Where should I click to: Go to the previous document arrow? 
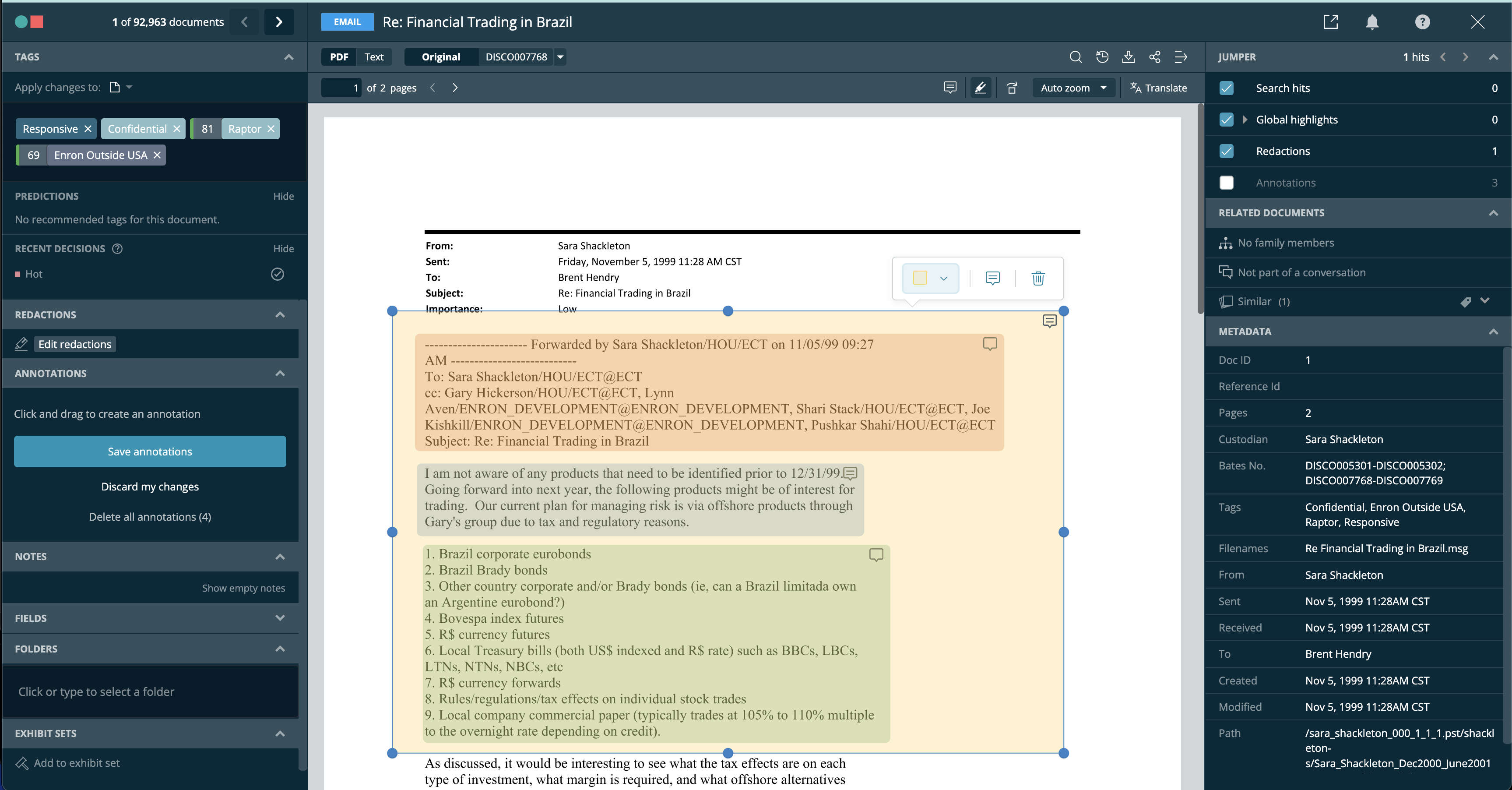[x=245, y=22]
